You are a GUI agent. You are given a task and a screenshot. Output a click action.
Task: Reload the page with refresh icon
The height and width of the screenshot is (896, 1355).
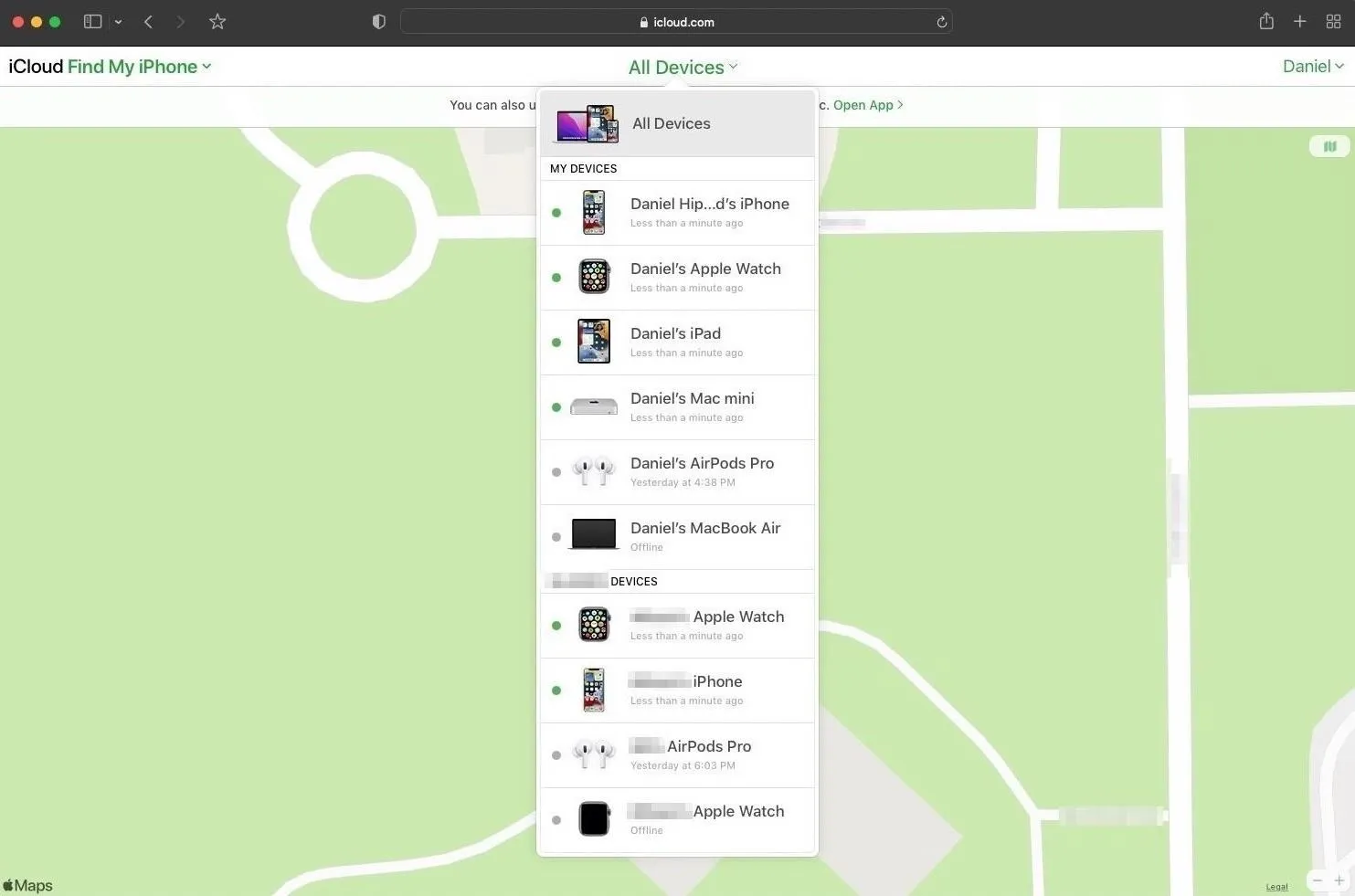(941, 22)
